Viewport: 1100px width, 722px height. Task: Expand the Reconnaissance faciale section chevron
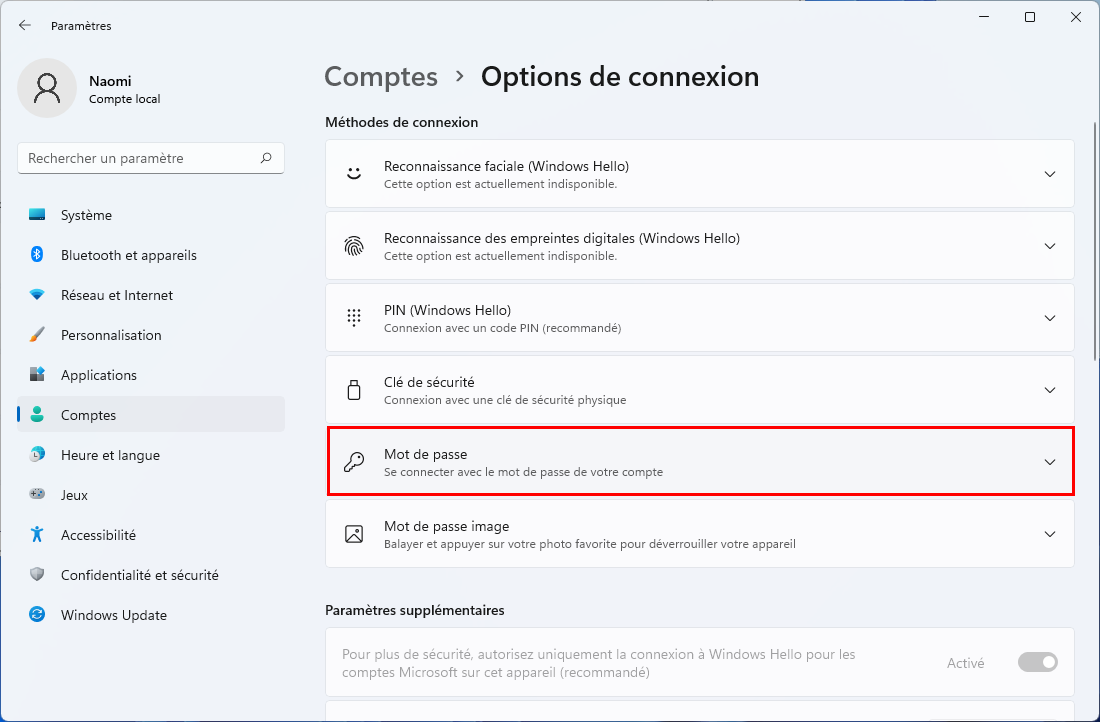click(1050, 174)
